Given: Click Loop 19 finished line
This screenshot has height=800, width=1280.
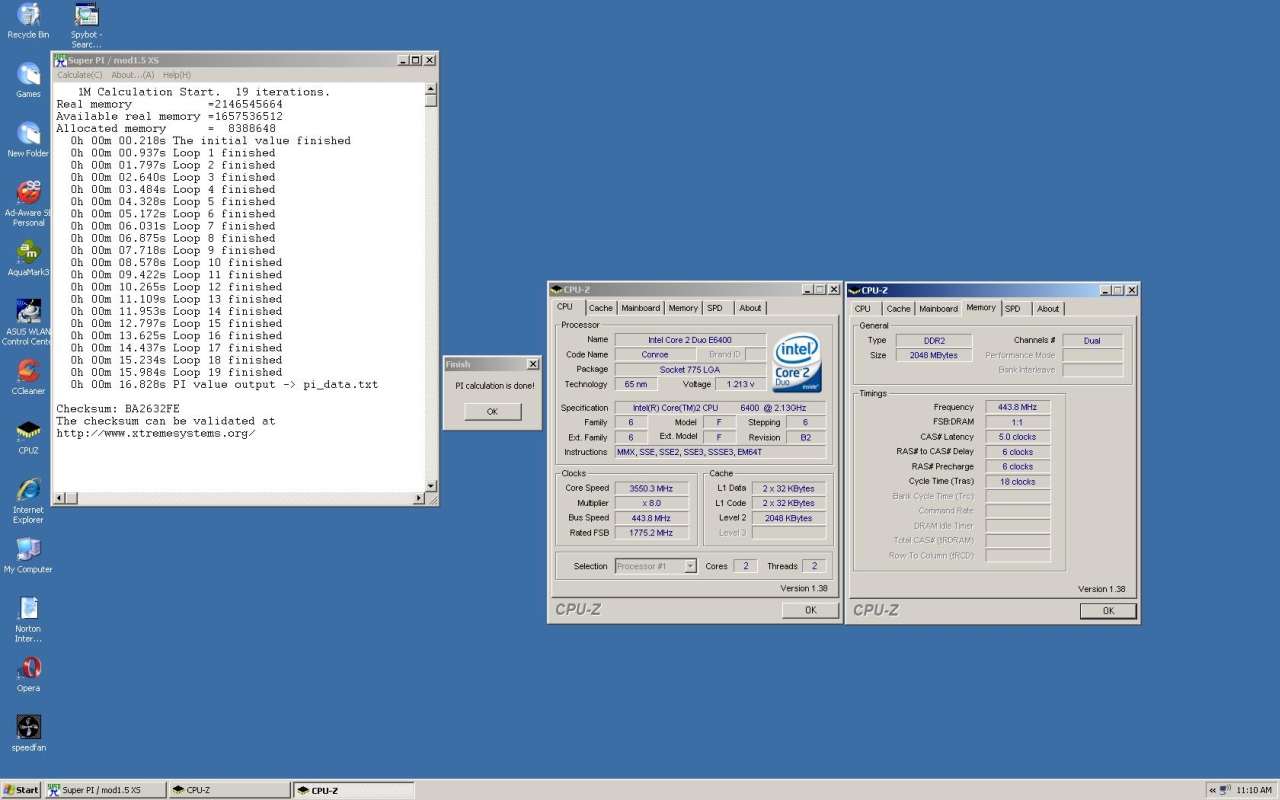Looking at the screenshot, I should pyautogui.click(x=176, y=372).
